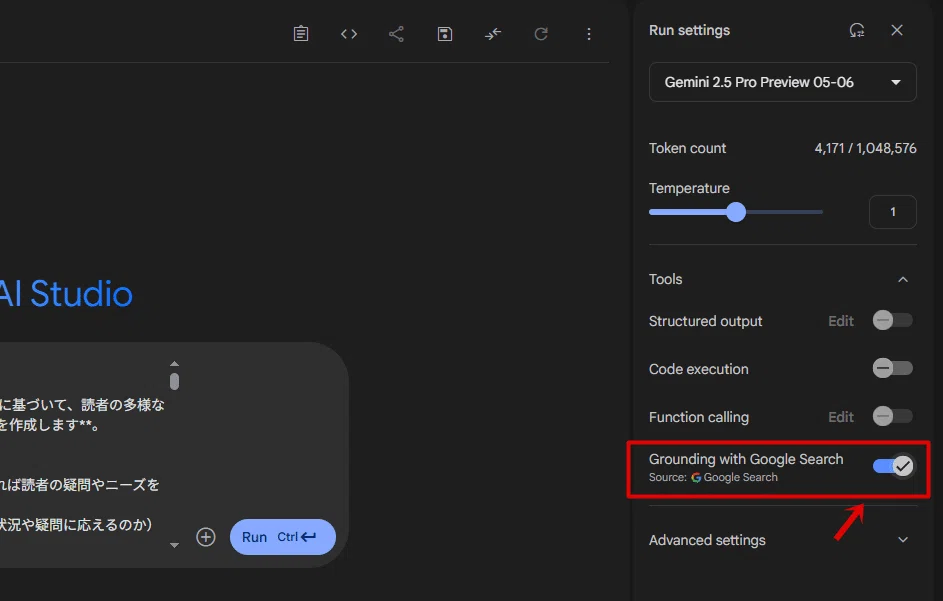Click the Run button
The image size is (943, 601).
coord(283,537)
